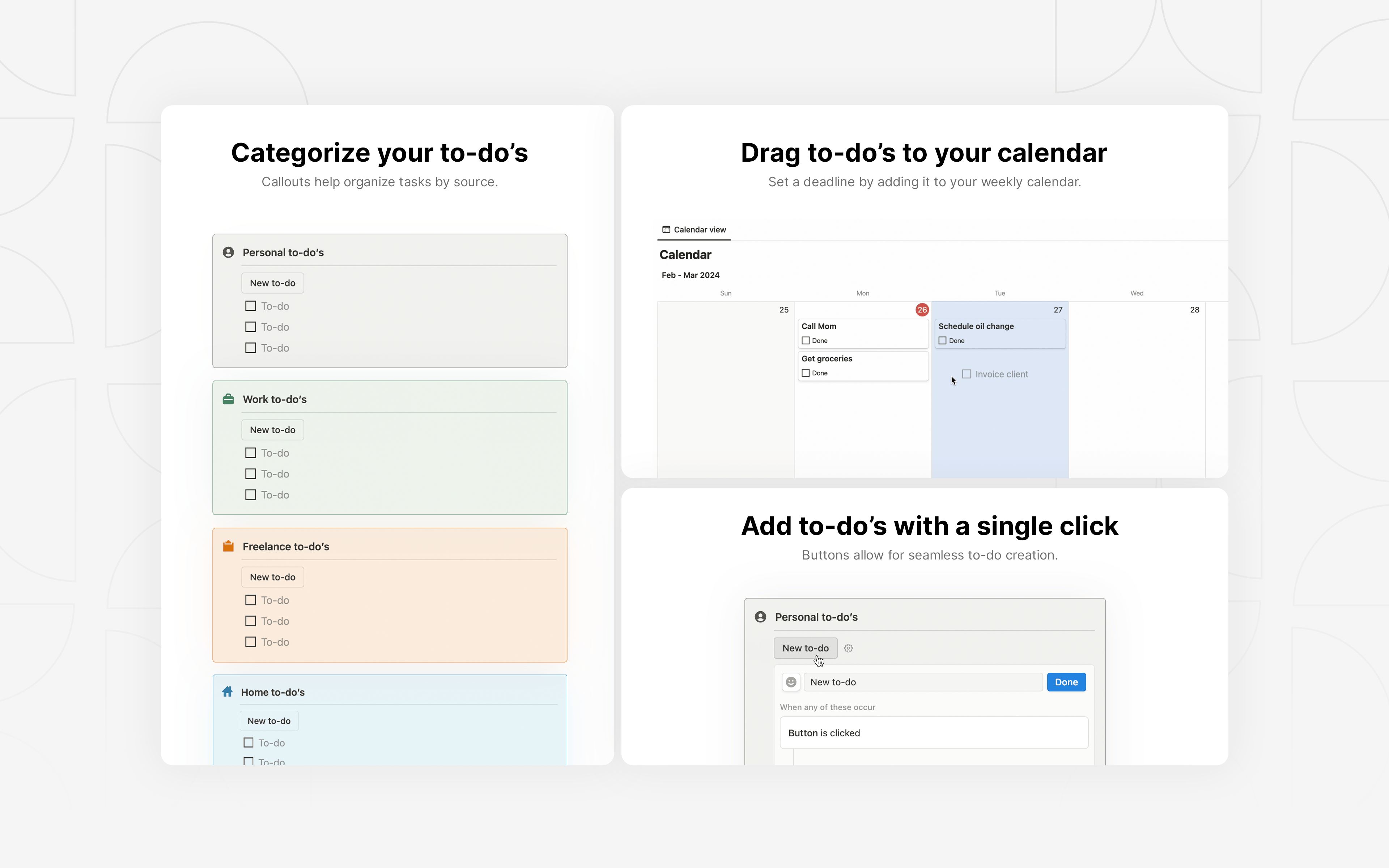Screen dimensions: 1389x868
Task: Check Done on Get groceries card
Action: [806, 373]
